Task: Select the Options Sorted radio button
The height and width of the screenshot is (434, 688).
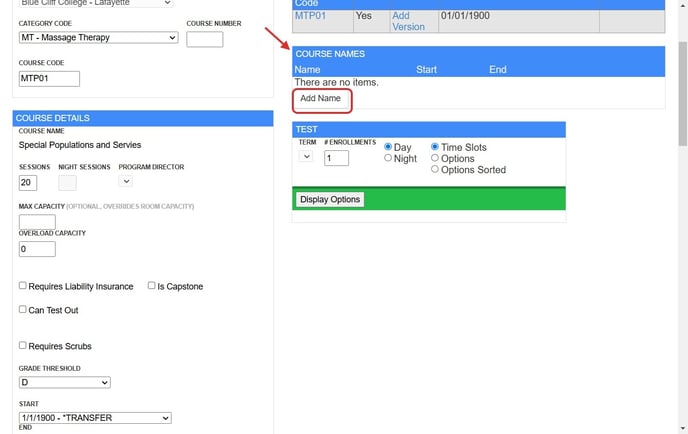Action: point(435,169)
